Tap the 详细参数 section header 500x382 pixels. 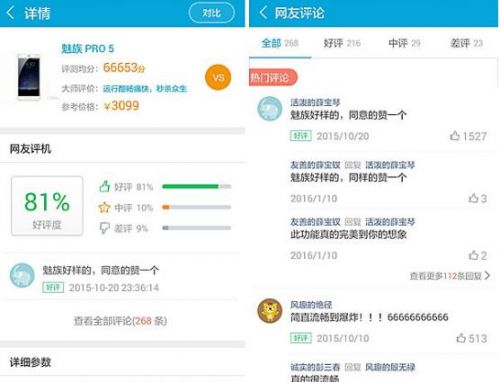coord(30,362)
